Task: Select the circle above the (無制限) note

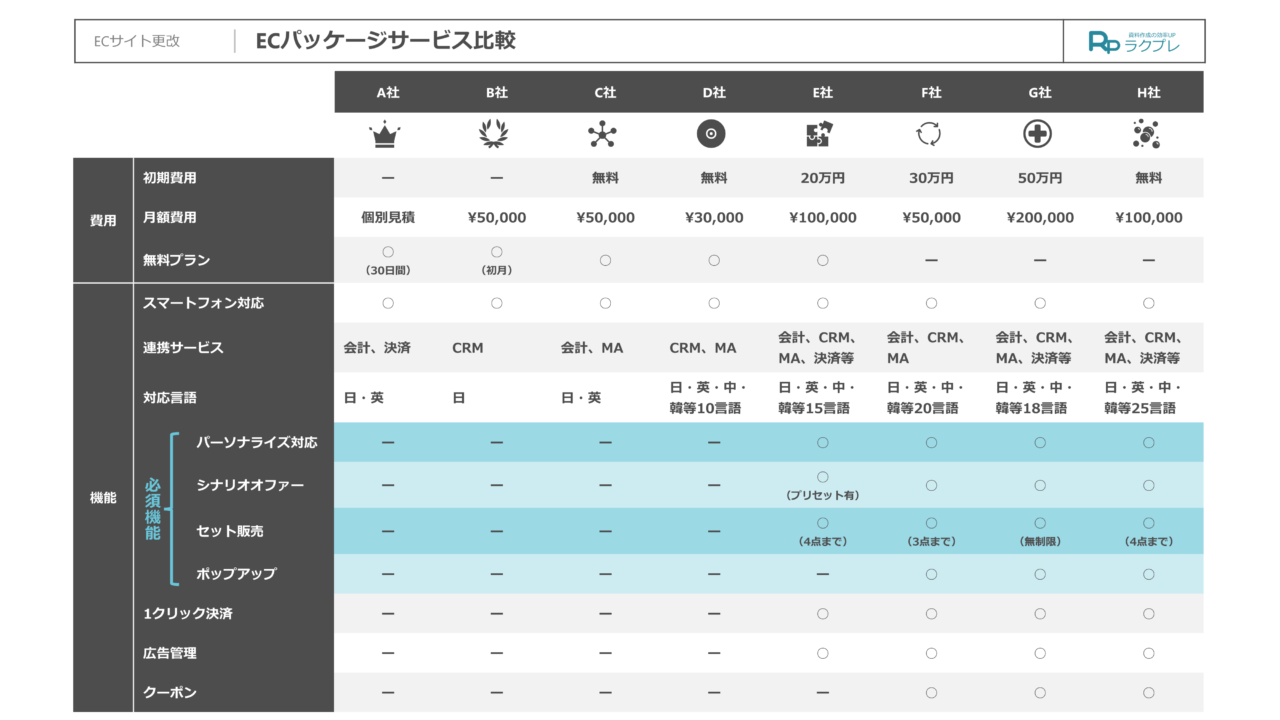Action: coord(1040,523)
